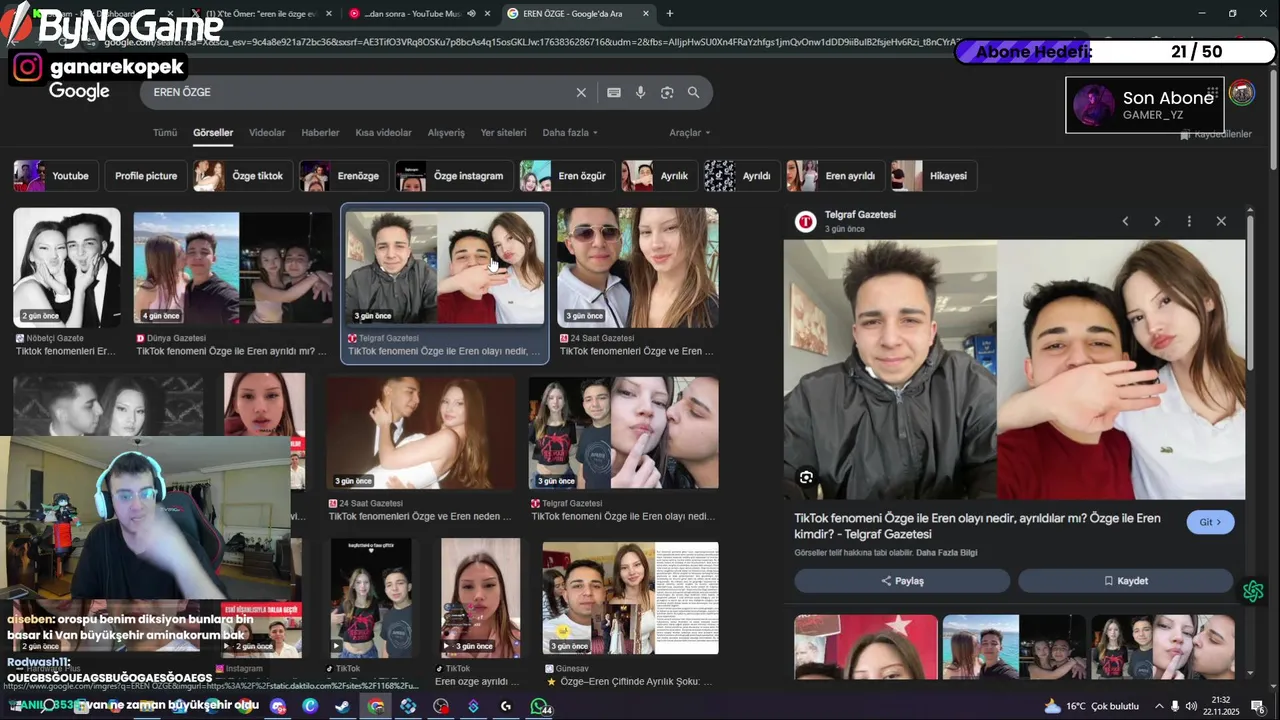Open the on-screen keyboard input tool
Screen dimensions: 1280x720
614,92
